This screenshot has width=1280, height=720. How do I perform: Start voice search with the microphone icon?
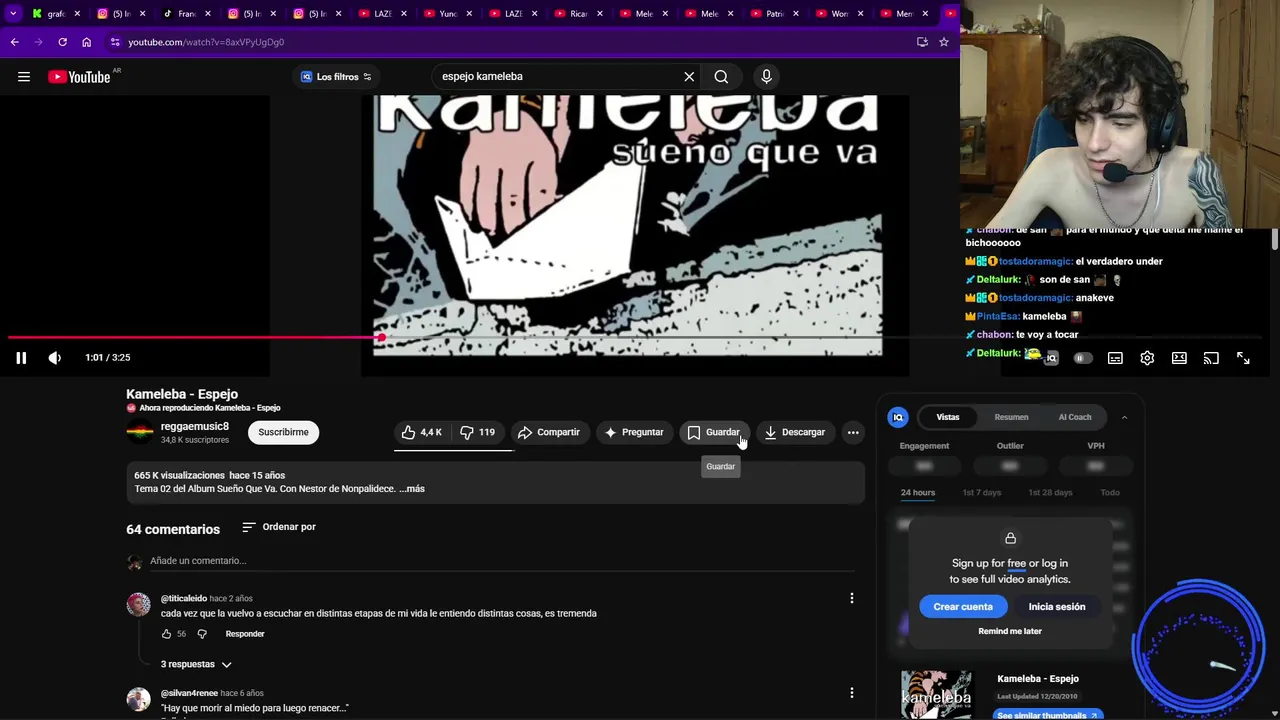pos(766,77)
